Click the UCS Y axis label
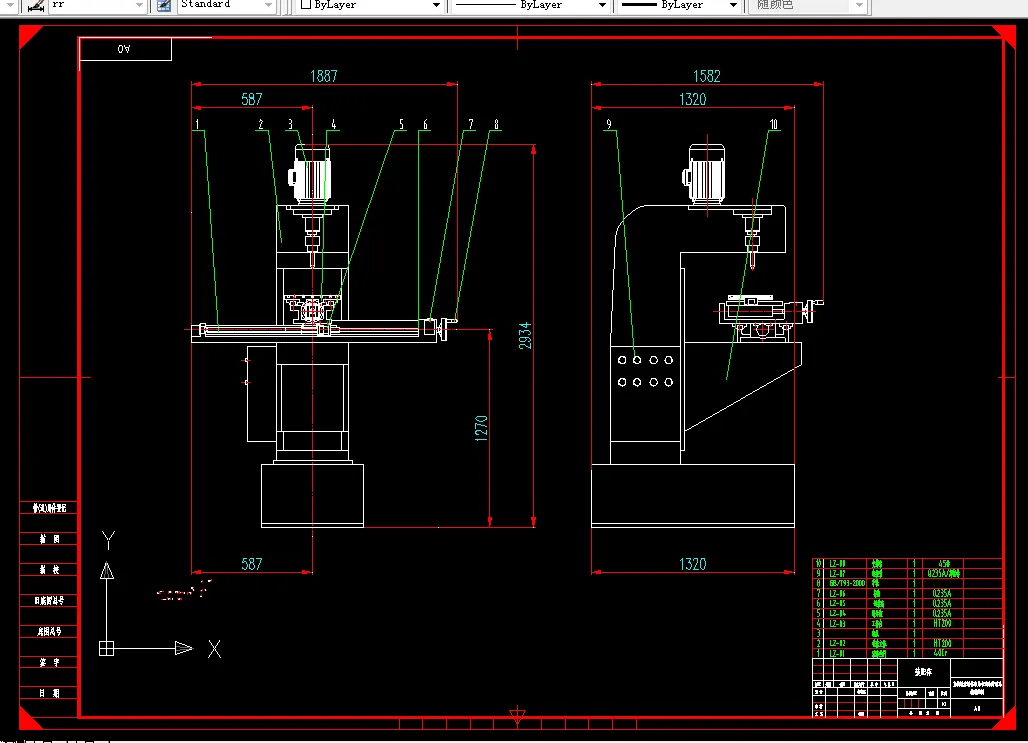 pos(109,540)
